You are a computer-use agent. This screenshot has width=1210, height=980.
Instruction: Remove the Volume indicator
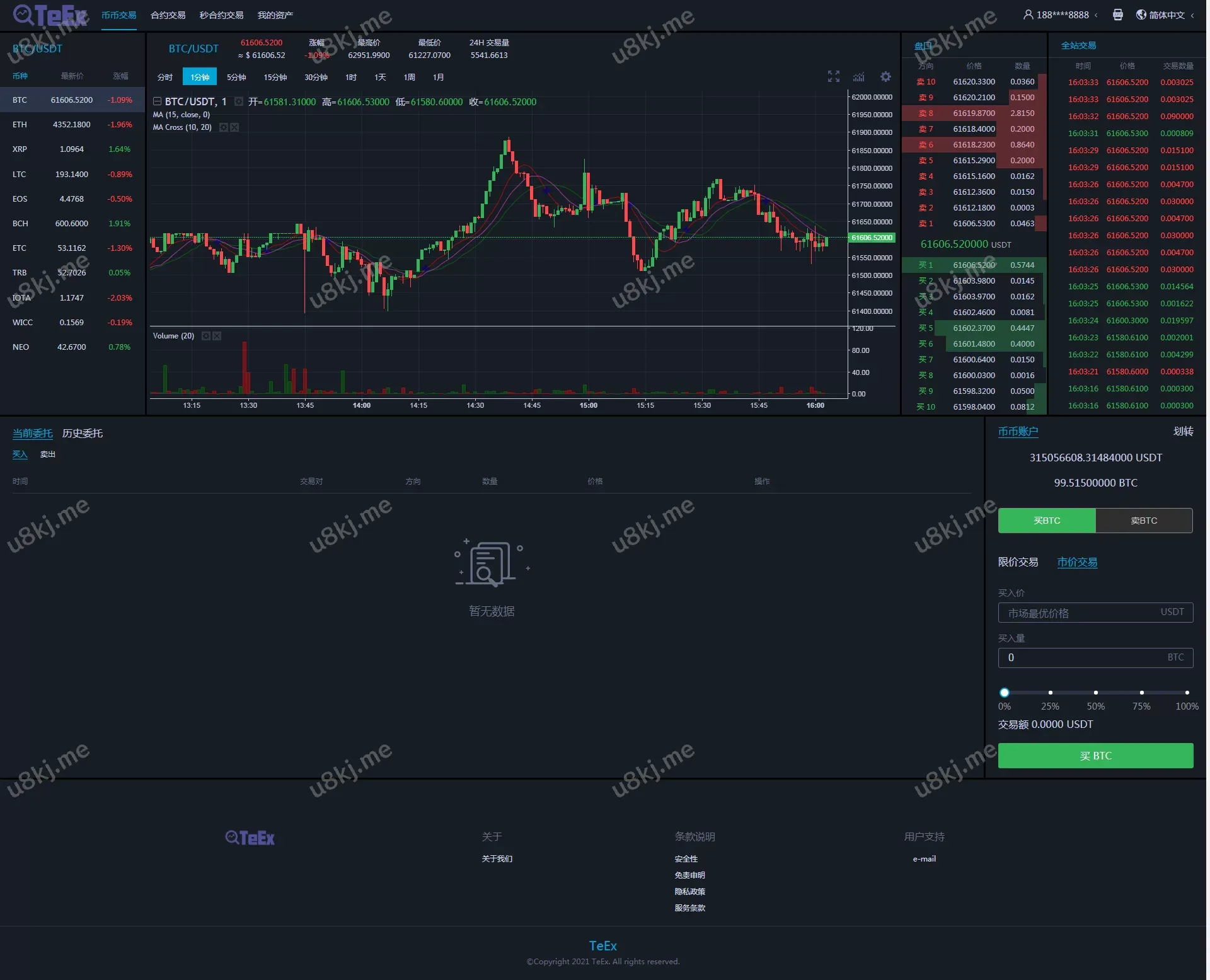pos(217,337)
